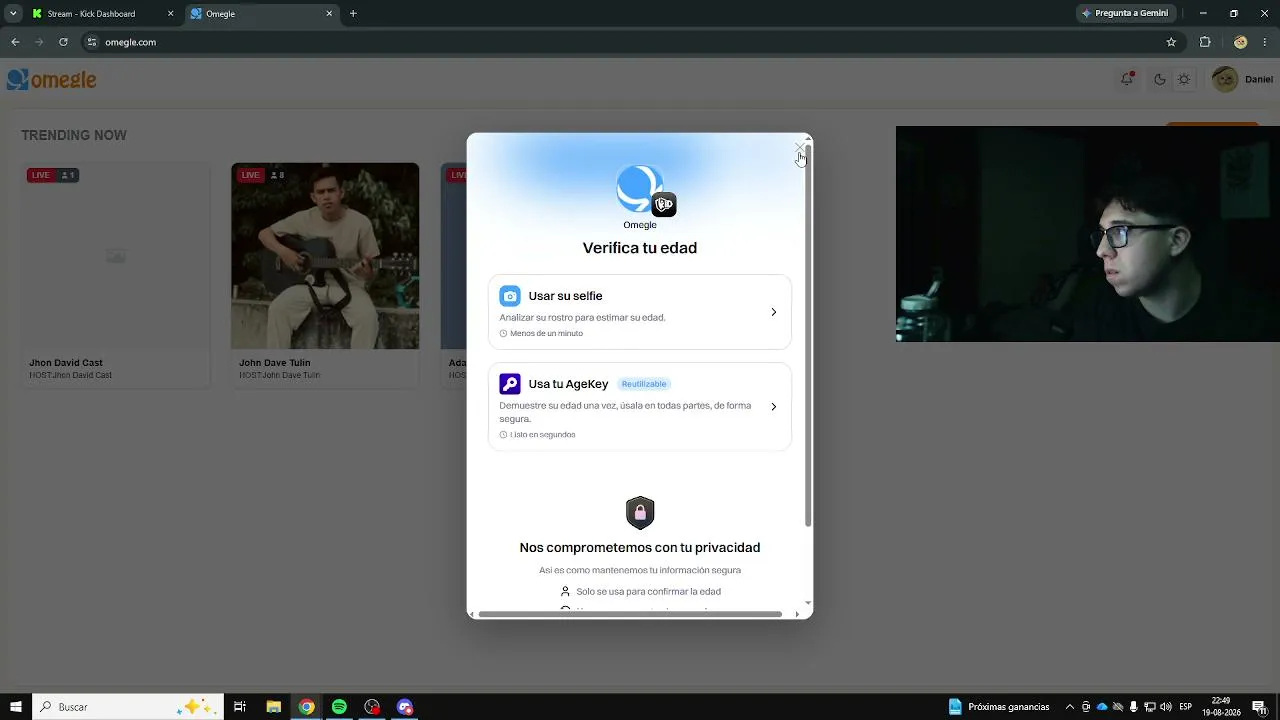Click the Chrome icon in the taskbar

pyautogui.click(x=306, y=707)
